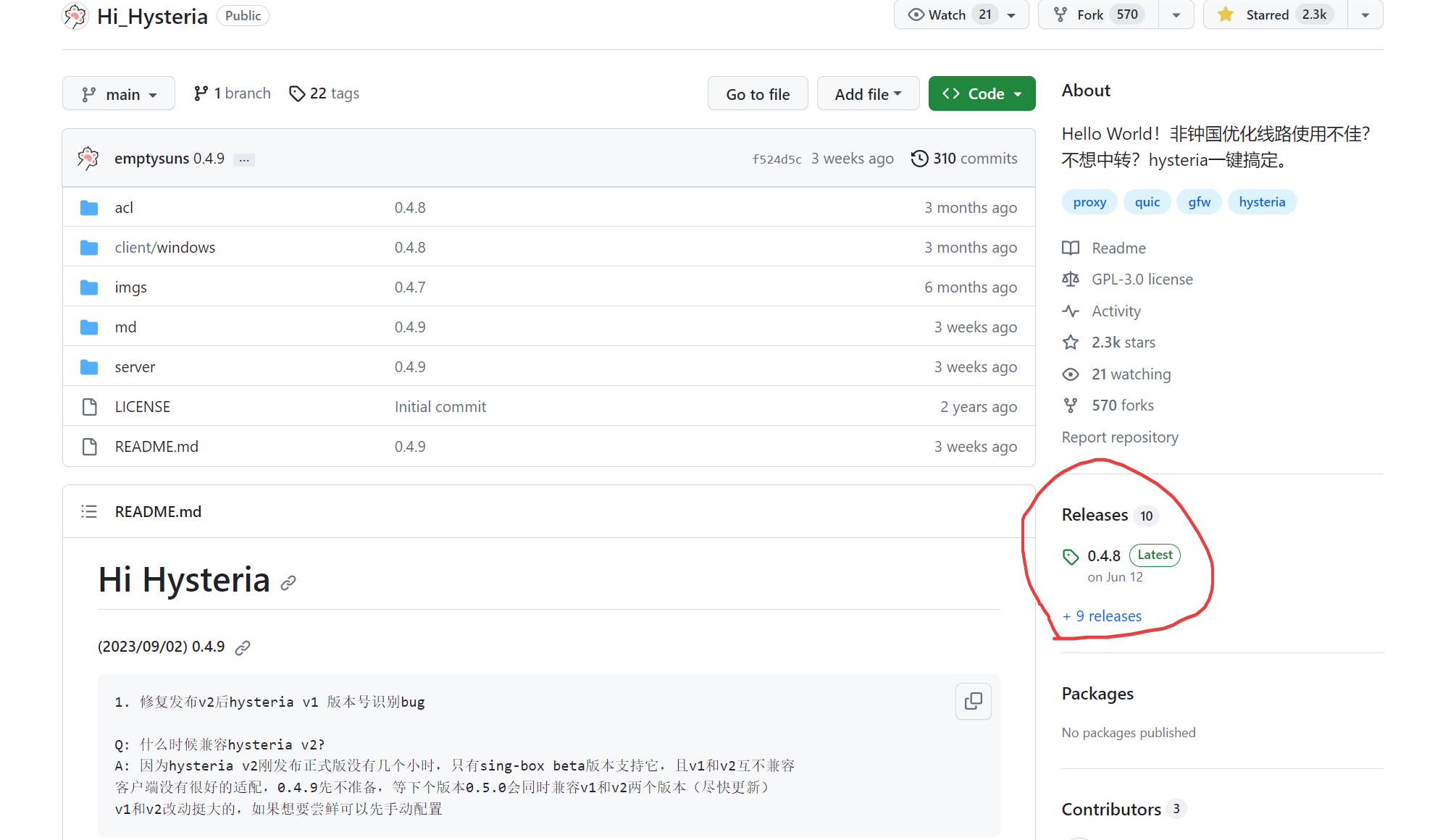
Task: Click the 0.4.9 heading anchor link icon
Action: [243, 647]
